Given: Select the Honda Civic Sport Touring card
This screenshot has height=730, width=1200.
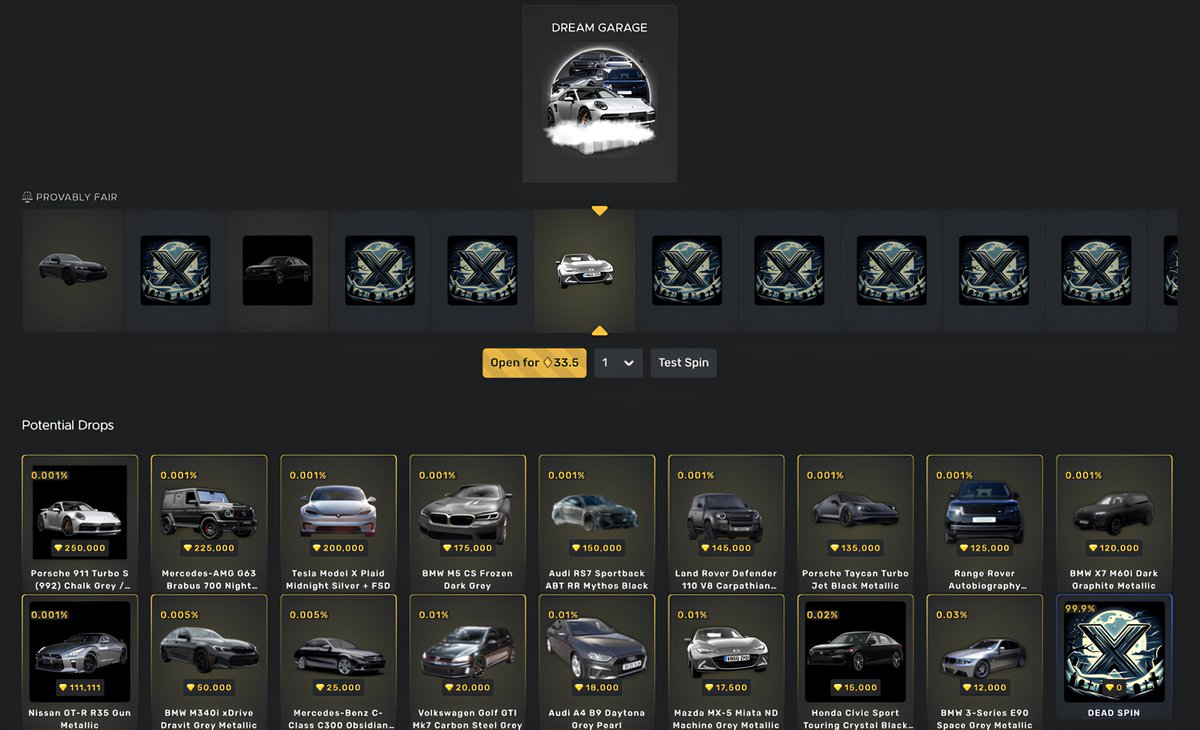Looking at the screenshot, I should point(855,662).
